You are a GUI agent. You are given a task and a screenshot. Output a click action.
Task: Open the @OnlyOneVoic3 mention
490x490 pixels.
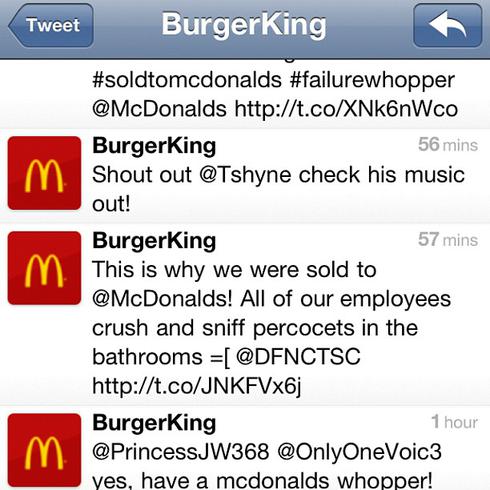click(x=359, y=453)
